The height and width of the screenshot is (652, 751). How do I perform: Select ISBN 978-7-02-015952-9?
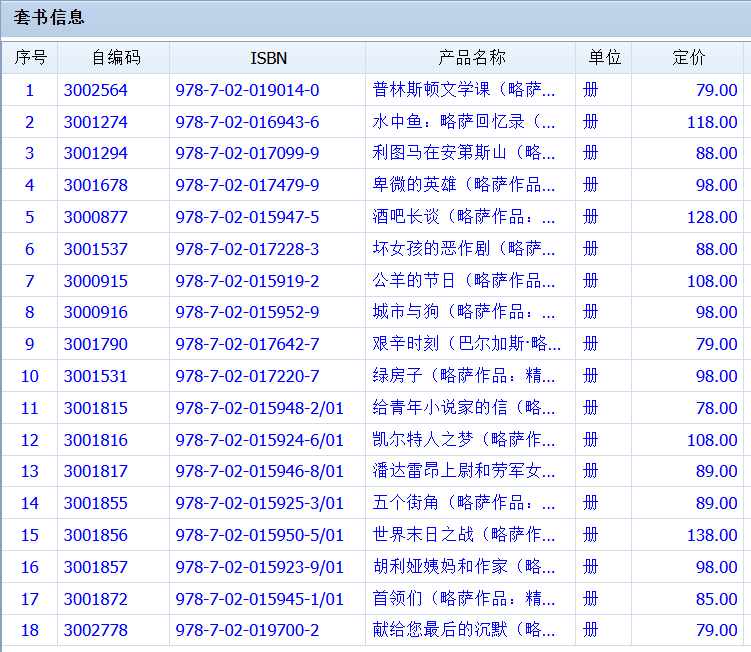point(247,313)
